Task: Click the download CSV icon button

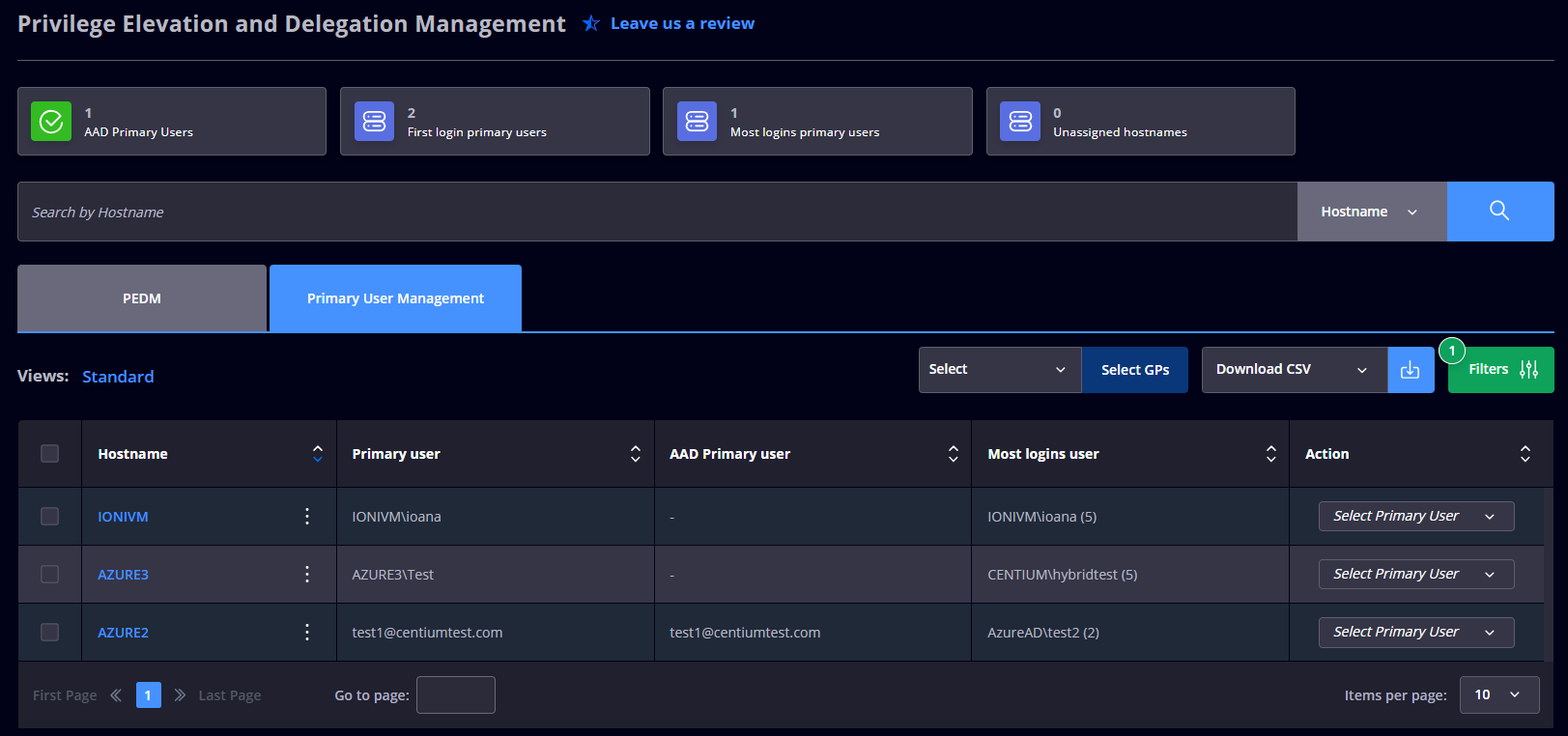Action: (x=1411, y=370)
